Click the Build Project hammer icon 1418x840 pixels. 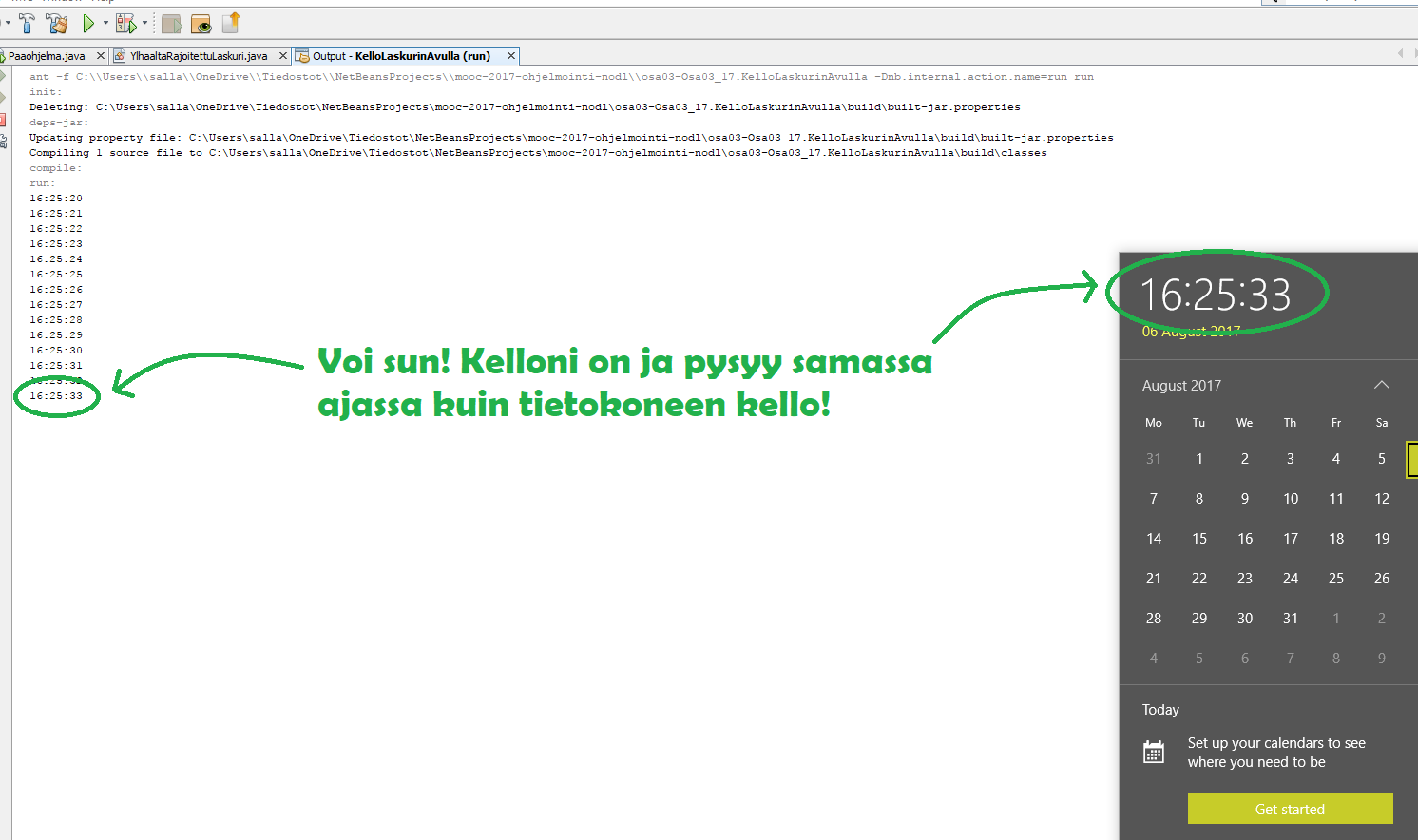(x=27, y=23)
